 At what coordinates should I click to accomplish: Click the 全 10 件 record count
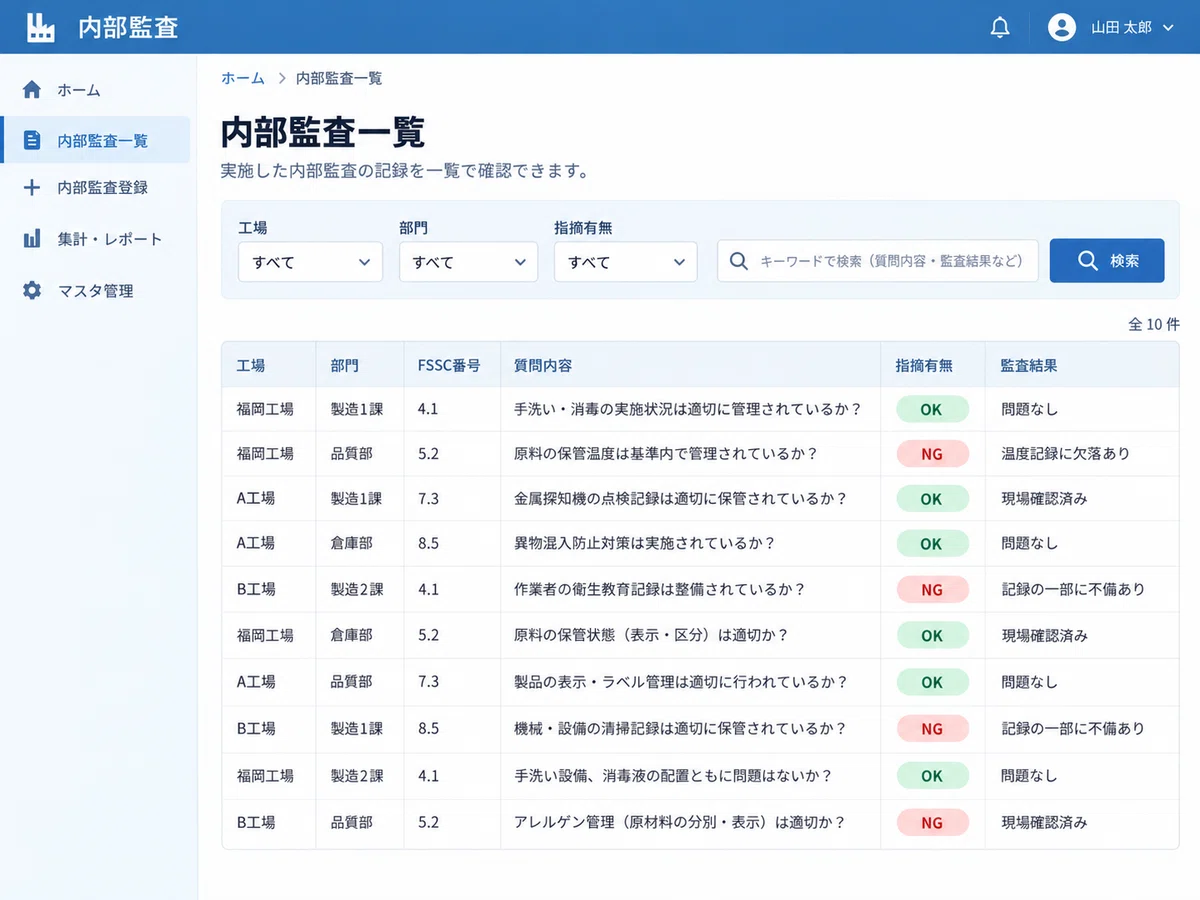click(1154, 324)
